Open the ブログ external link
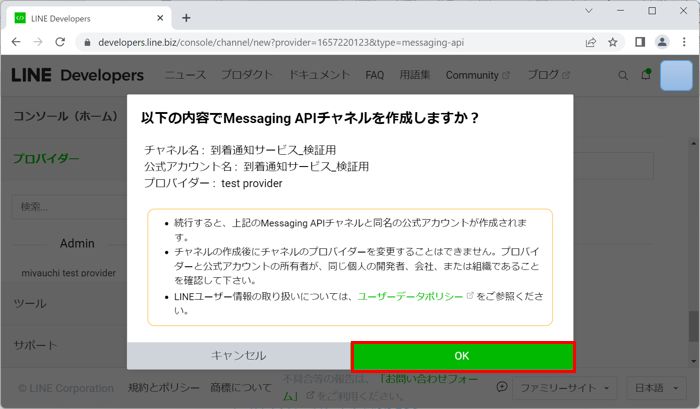Screen dimensions: 700x409 (548, 75)
